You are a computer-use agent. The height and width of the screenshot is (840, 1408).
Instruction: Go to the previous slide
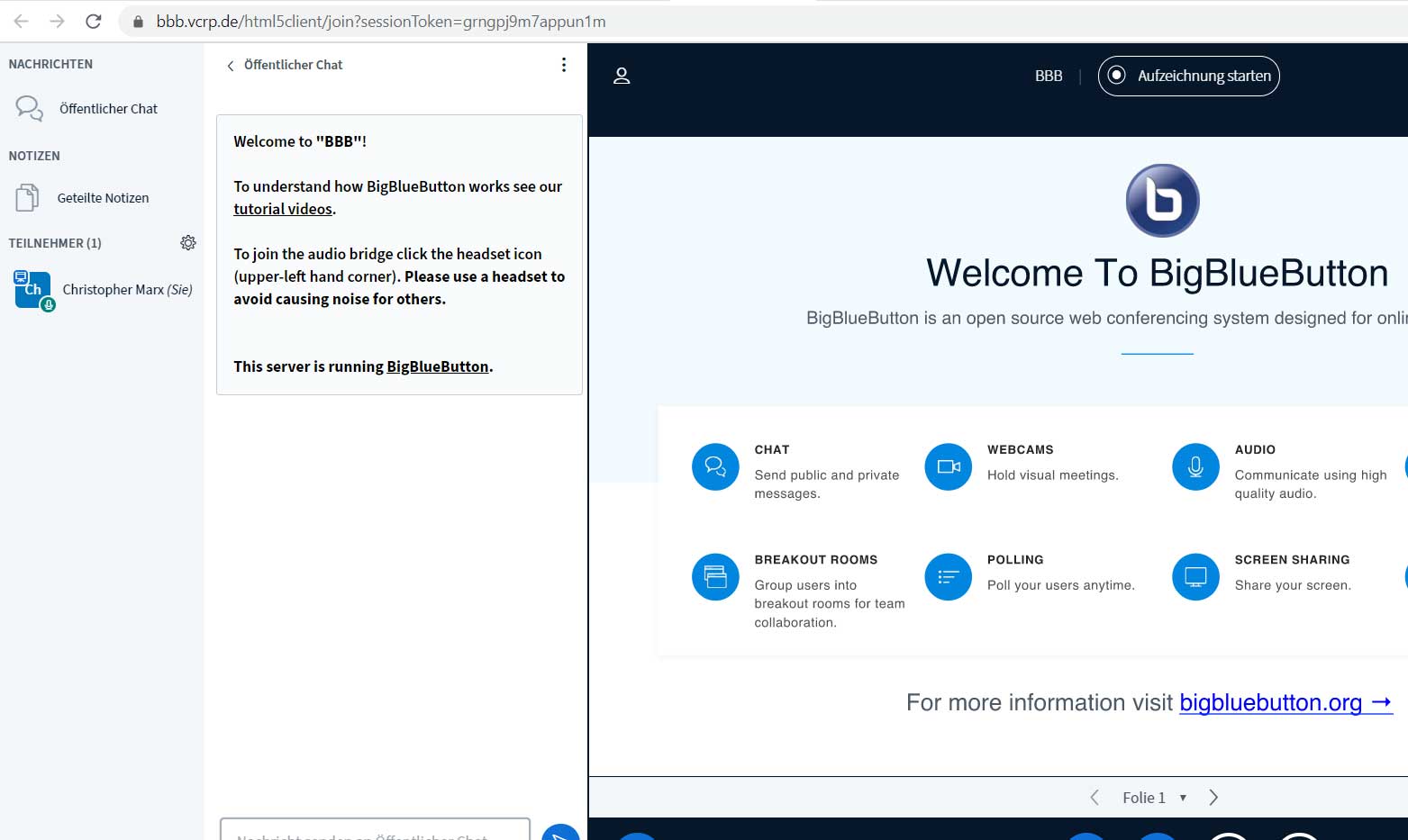[1095, 798]
